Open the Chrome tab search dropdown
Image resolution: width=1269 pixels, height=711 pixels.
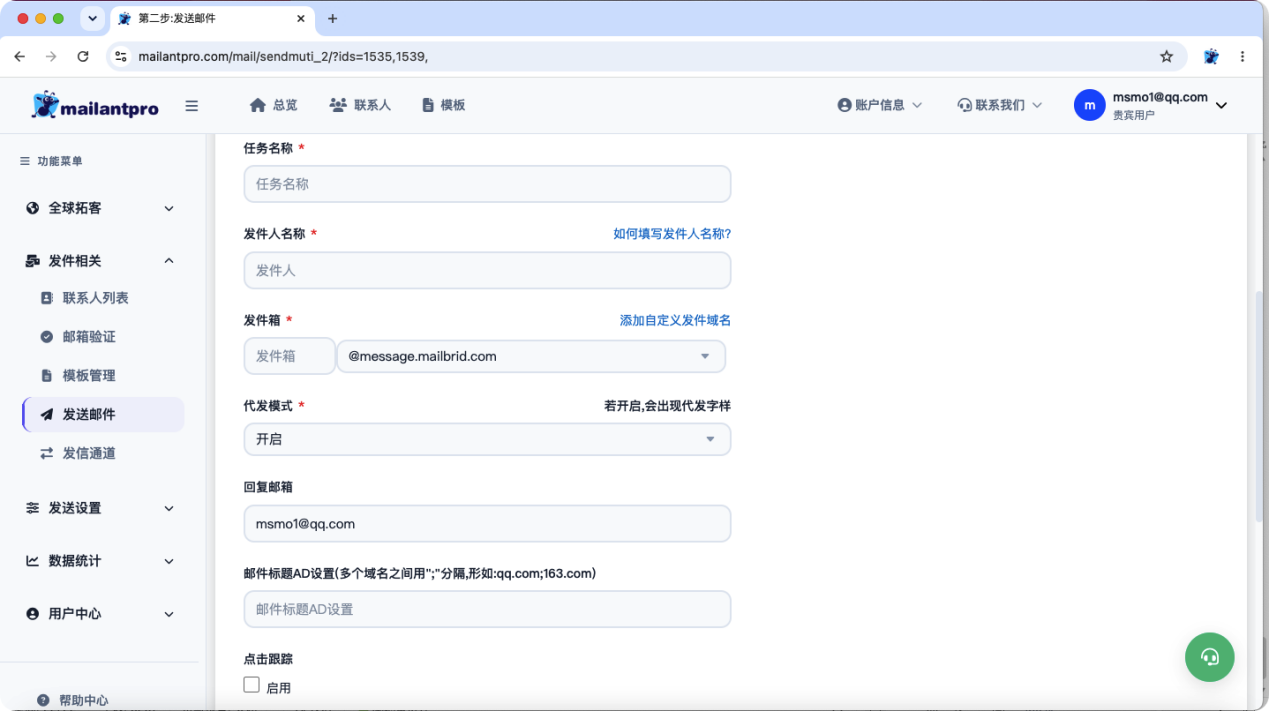tap(92, 18)
